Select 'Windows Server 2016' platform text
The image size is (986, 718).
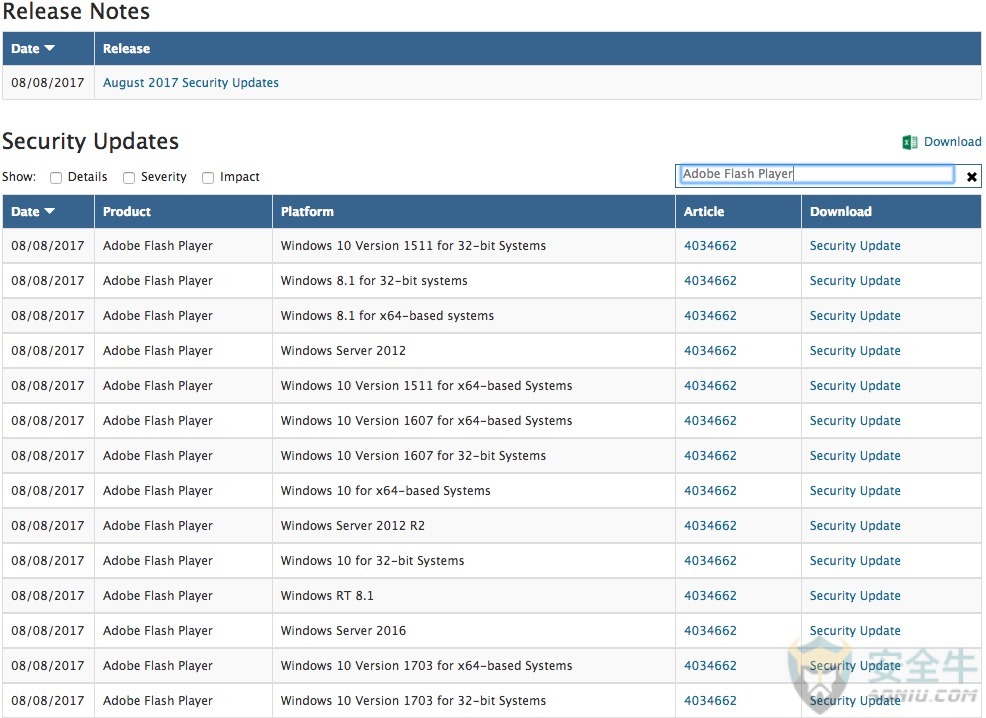tap(343, 631)
